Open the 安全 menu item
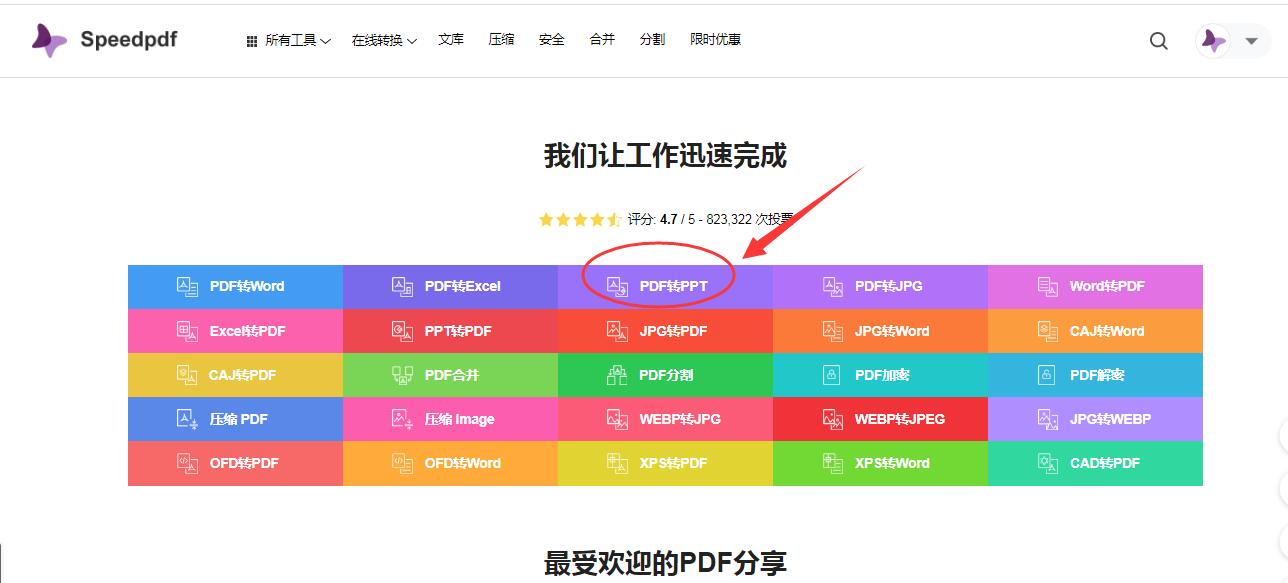This screenshot has width=1288, height=583. pos(552,39)
